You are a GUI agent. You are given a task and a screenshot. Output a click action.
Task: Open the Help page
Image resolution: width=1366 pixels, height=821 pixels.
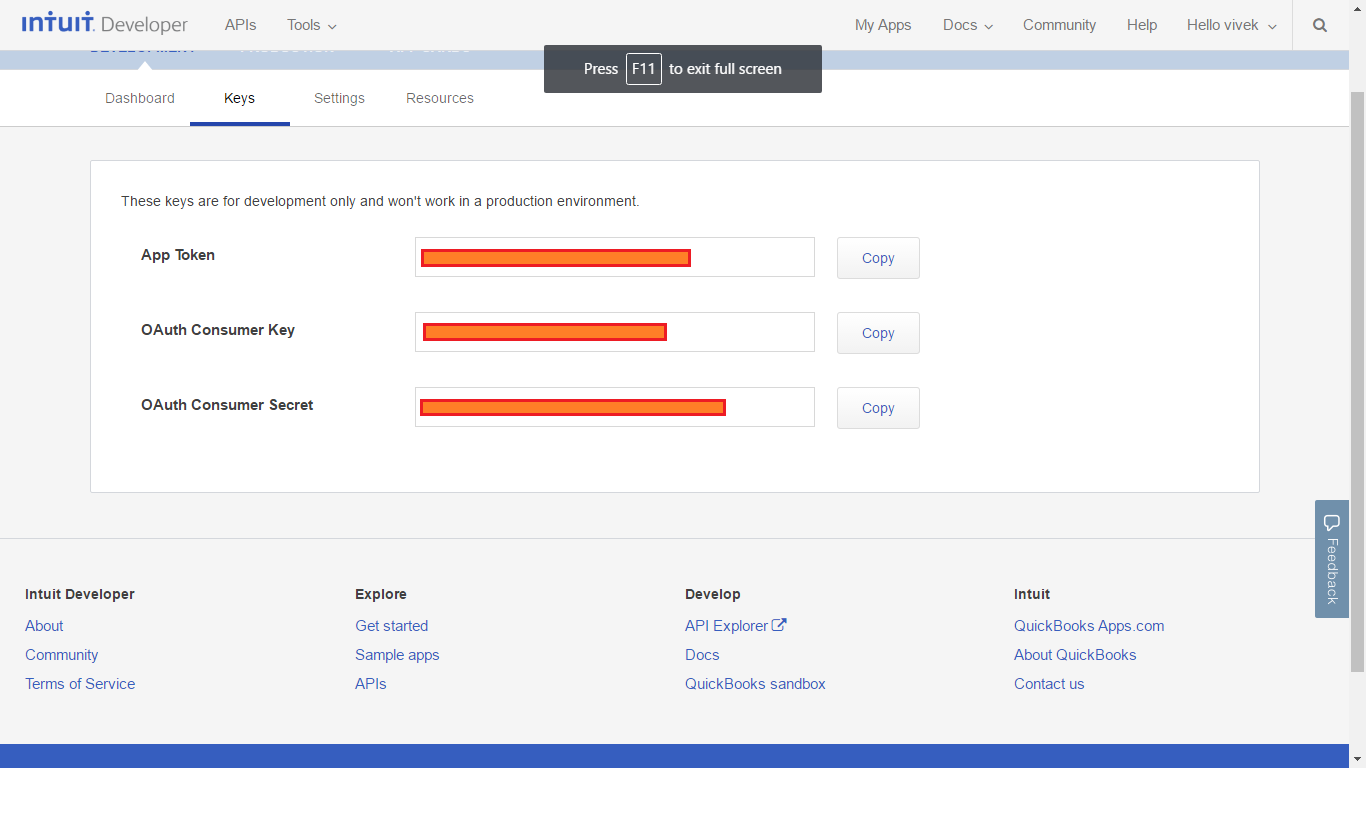1142,25
